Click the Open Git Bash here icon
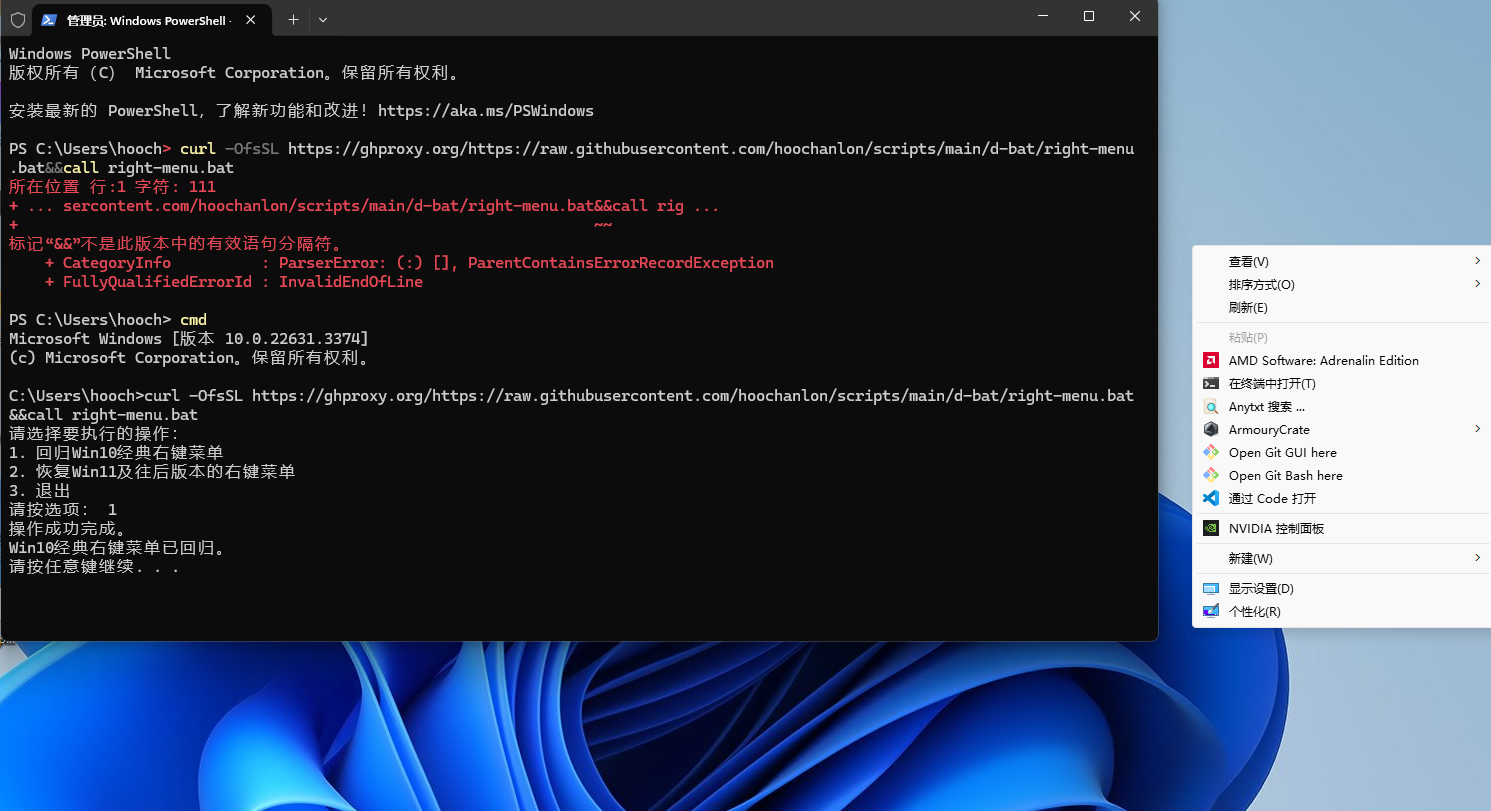The height and width of the screenshot is (811, 1491). pyautogui.click(x=1211, y=475)
